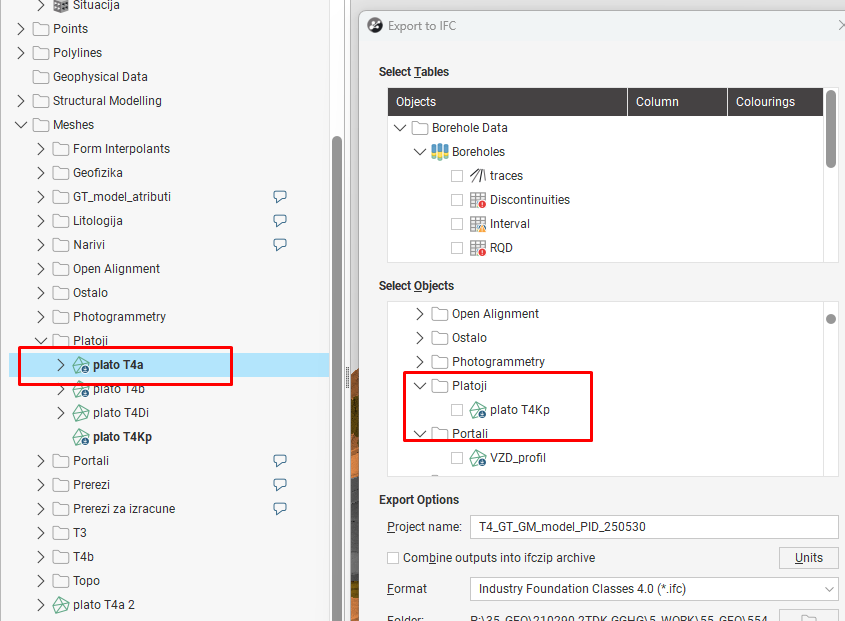Expand Structural Modelling folder
This screenshot has height=621, width=845.
click(21, 101)
